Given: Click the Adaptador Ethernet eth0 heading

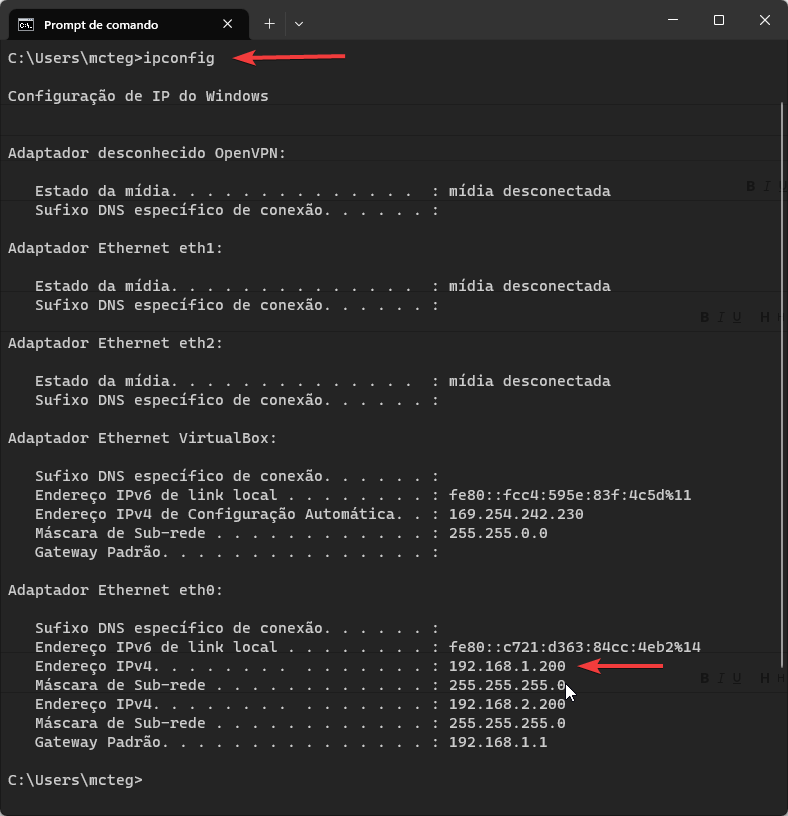Looking at the screenshot, I should coord(115,590).
